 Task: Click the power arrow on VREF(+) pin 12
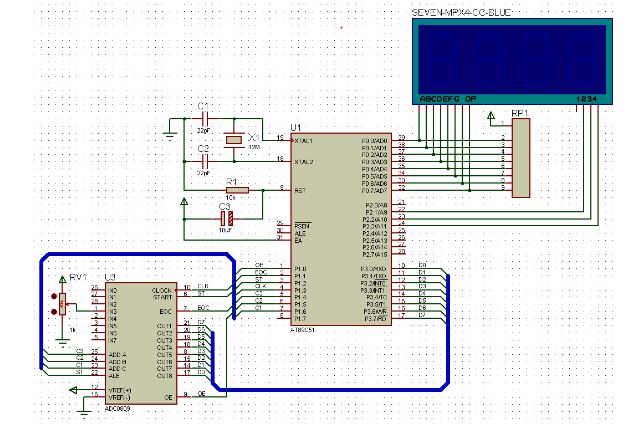pos(74,390)
